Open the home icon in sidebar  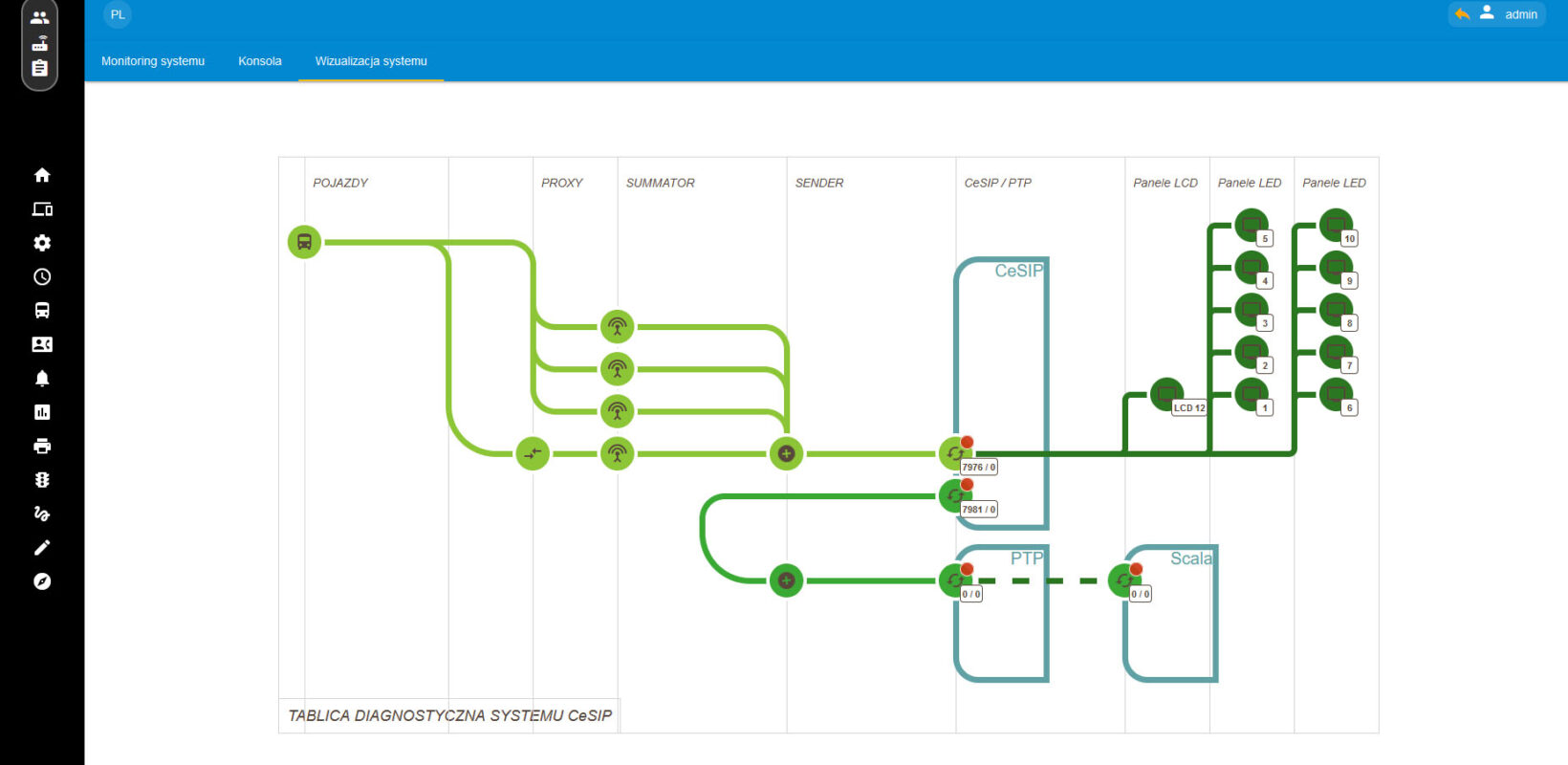42,175
